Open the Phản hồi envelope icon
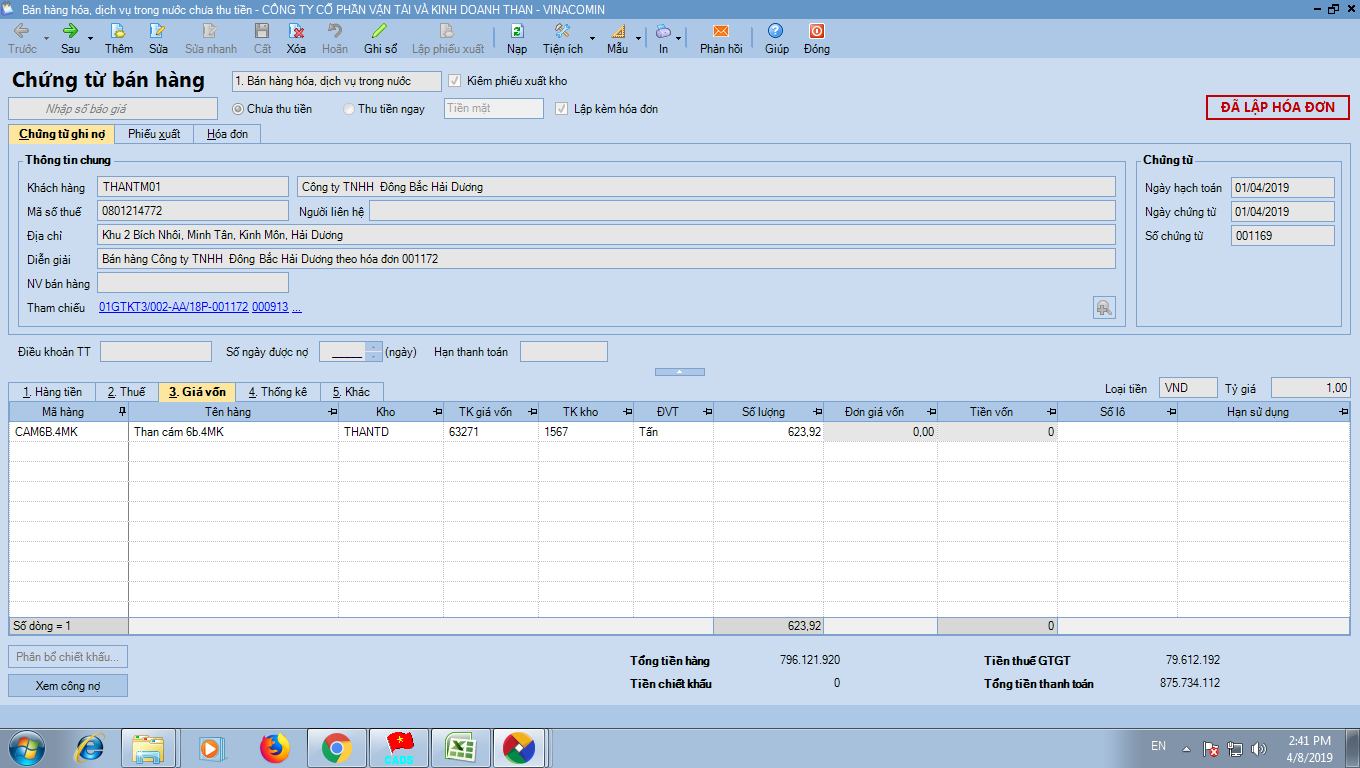Screen dimensions: 1360x768 point(720,32)
